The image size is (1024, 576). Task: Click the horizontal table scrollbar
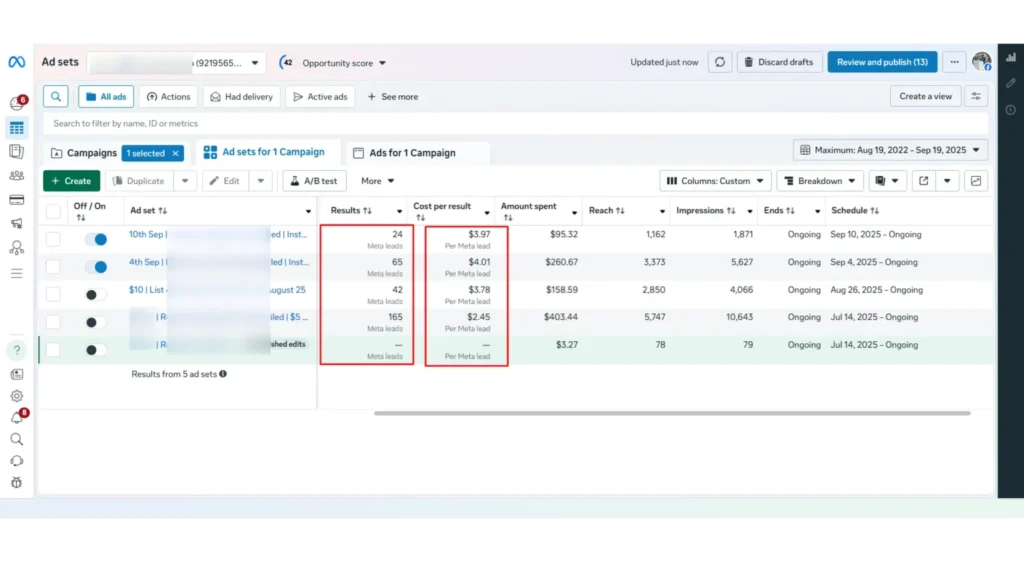672,413
